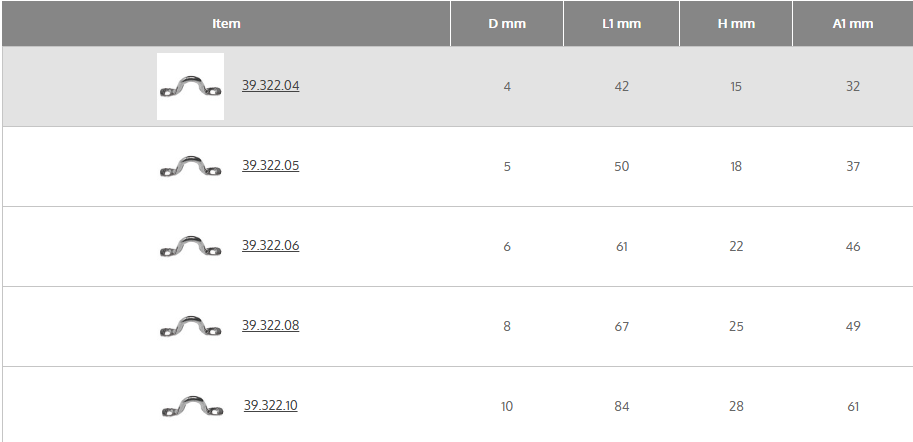Open product image for 39.322.04
Screen dimensions: 913x442
point(190,87)
